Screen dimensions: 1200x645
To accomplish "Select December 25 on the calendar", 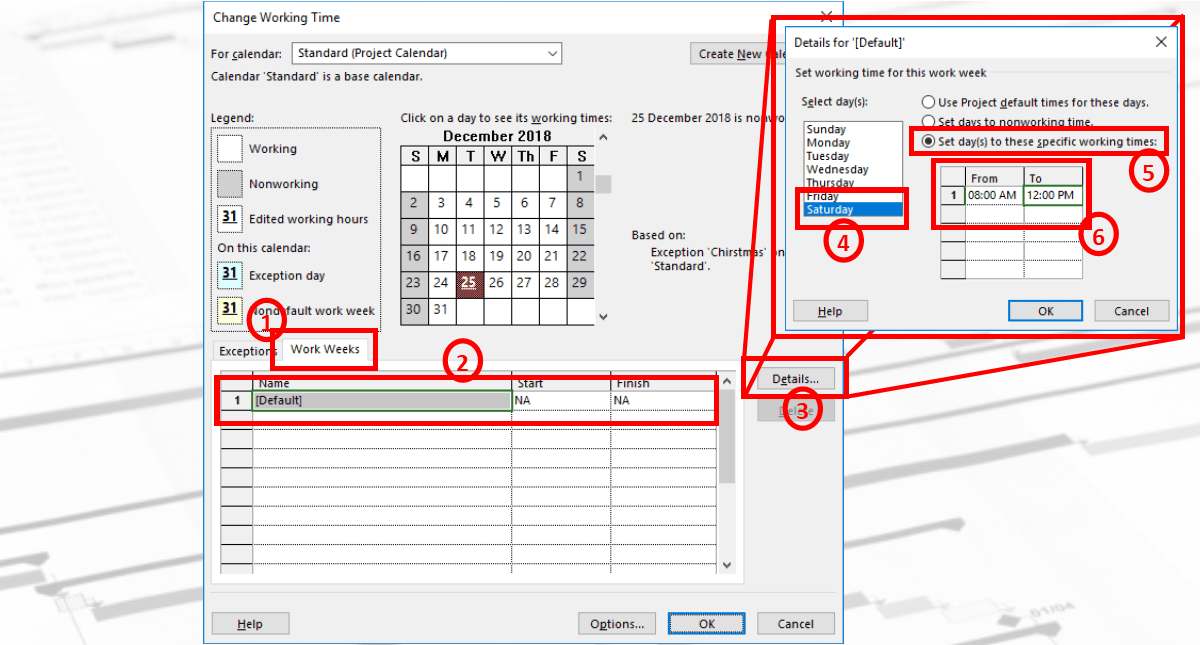I will tap(468, 283).
